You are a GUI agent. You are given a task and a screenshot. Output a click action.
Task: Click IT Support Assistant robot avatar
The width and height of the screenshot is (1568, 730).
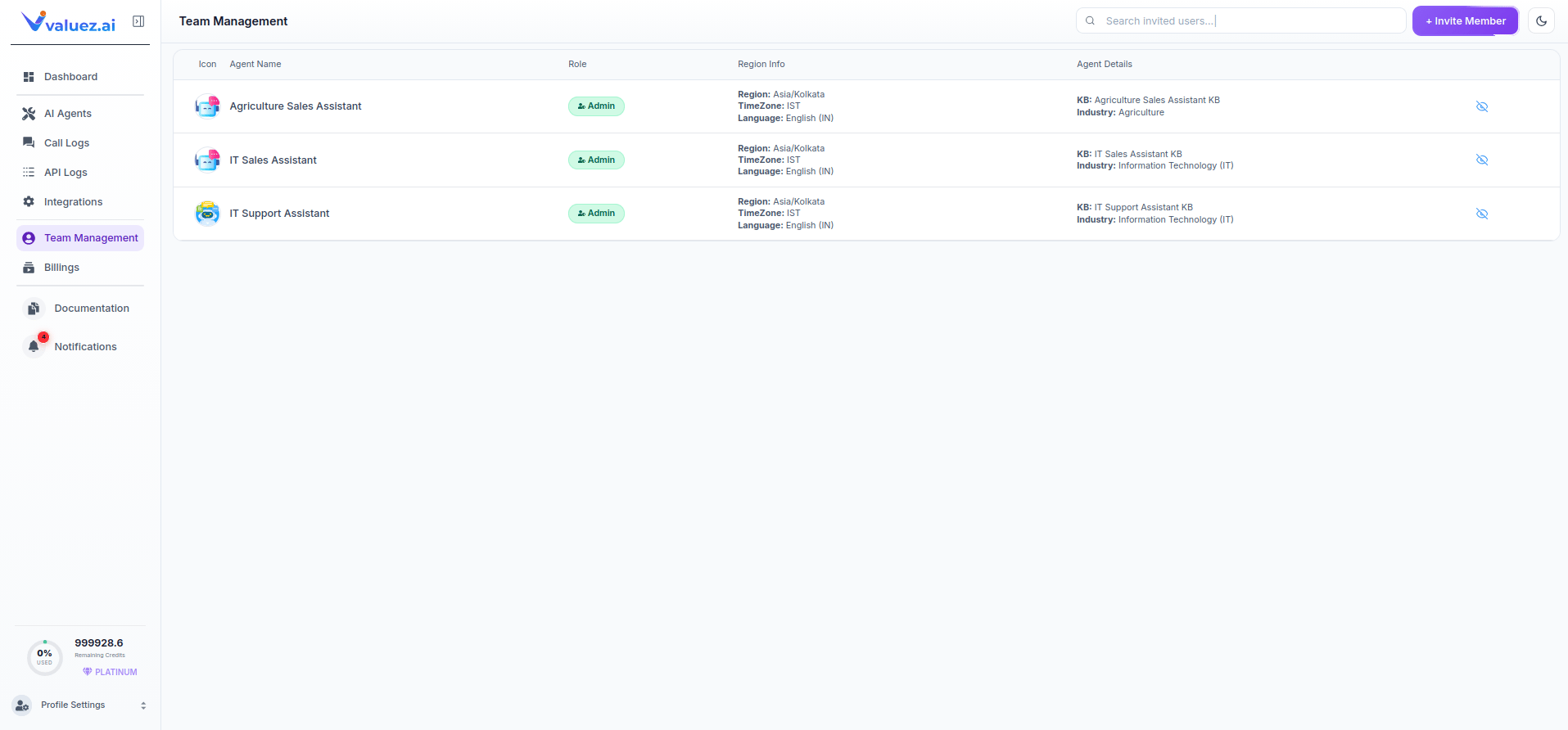207,214
